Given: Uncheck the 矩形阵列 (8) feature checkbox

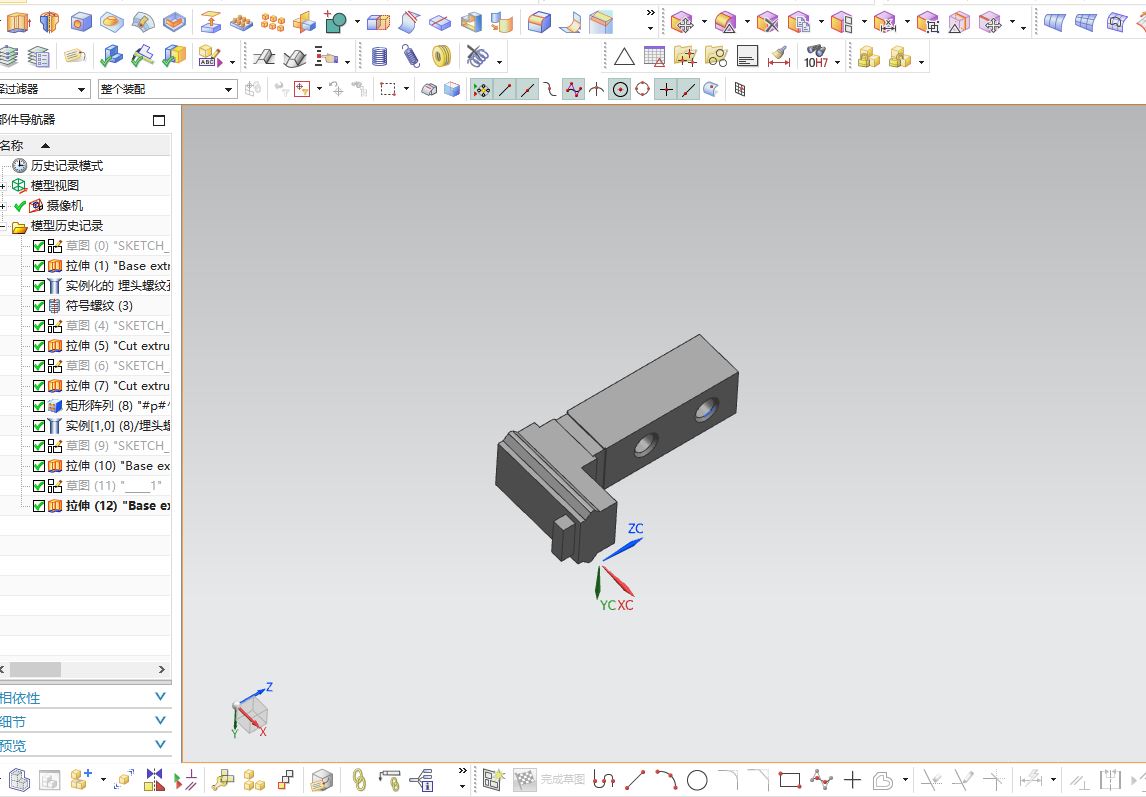Looking at the screenshot, I should 39,406.
